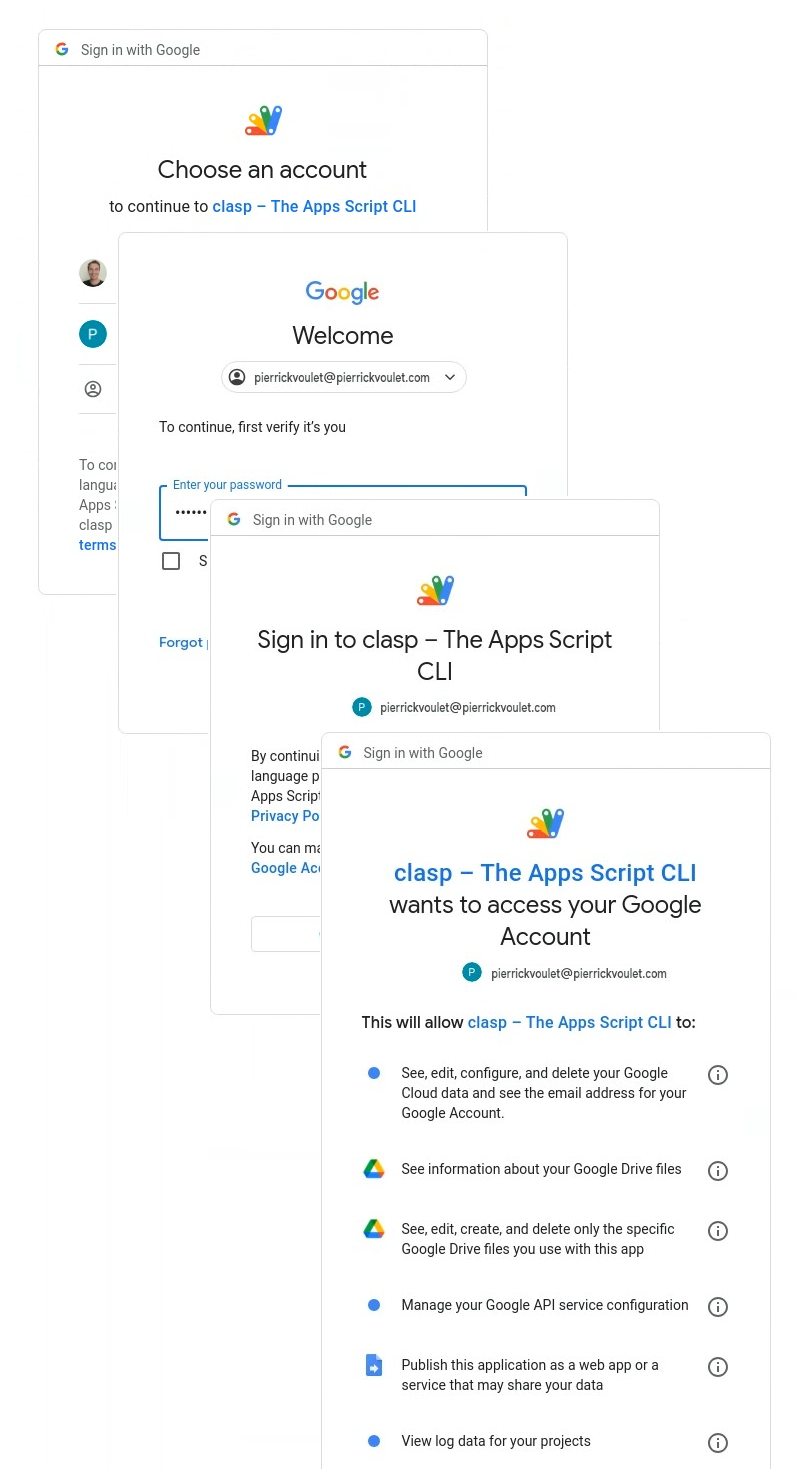The width and height of the screenshot is (796, 1469).
Task: Click the Use another account person icon
Action: click(x=93, y=389)
